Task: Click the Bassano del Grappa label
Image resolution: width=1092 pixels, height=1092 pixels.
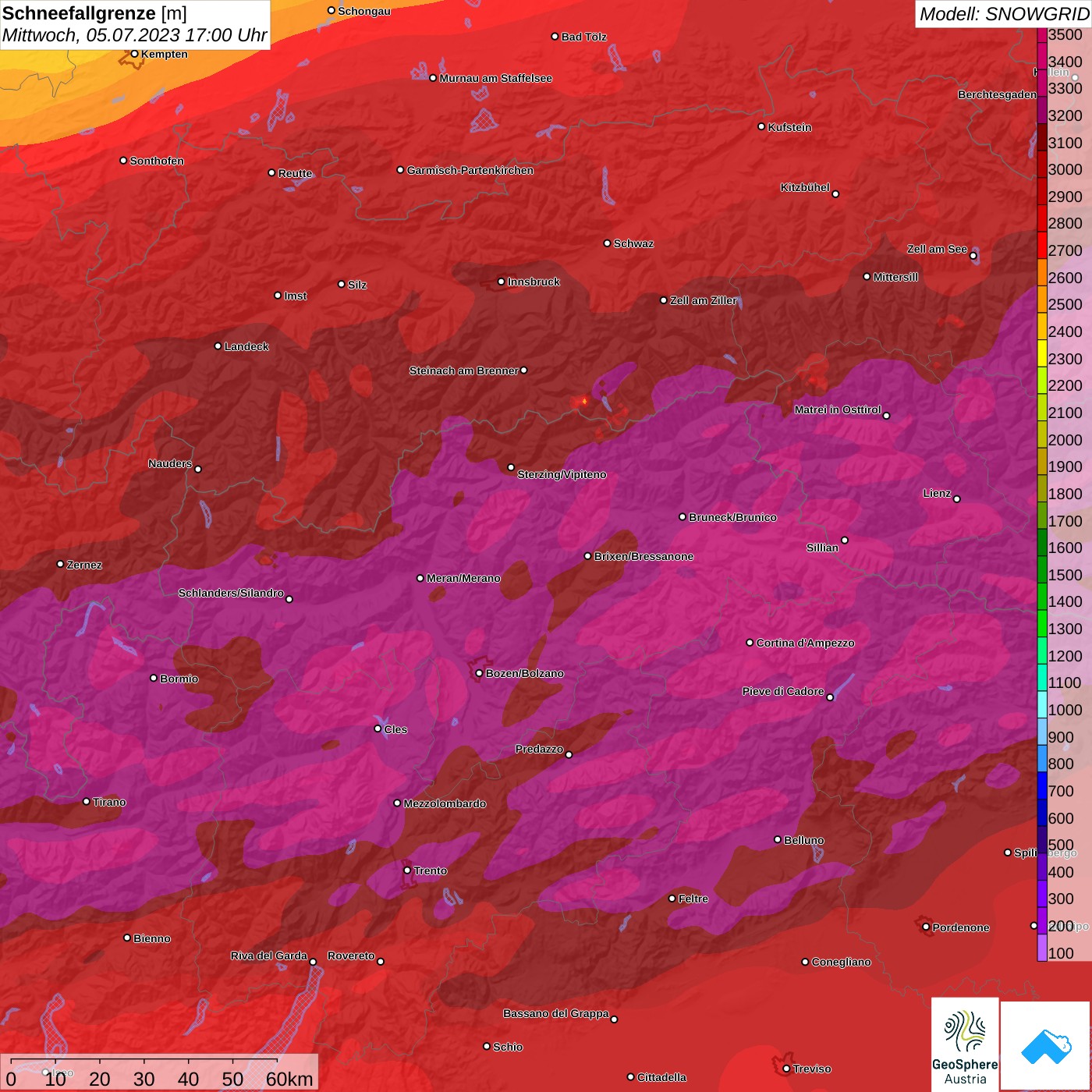Action: (x=555, y=1013)
